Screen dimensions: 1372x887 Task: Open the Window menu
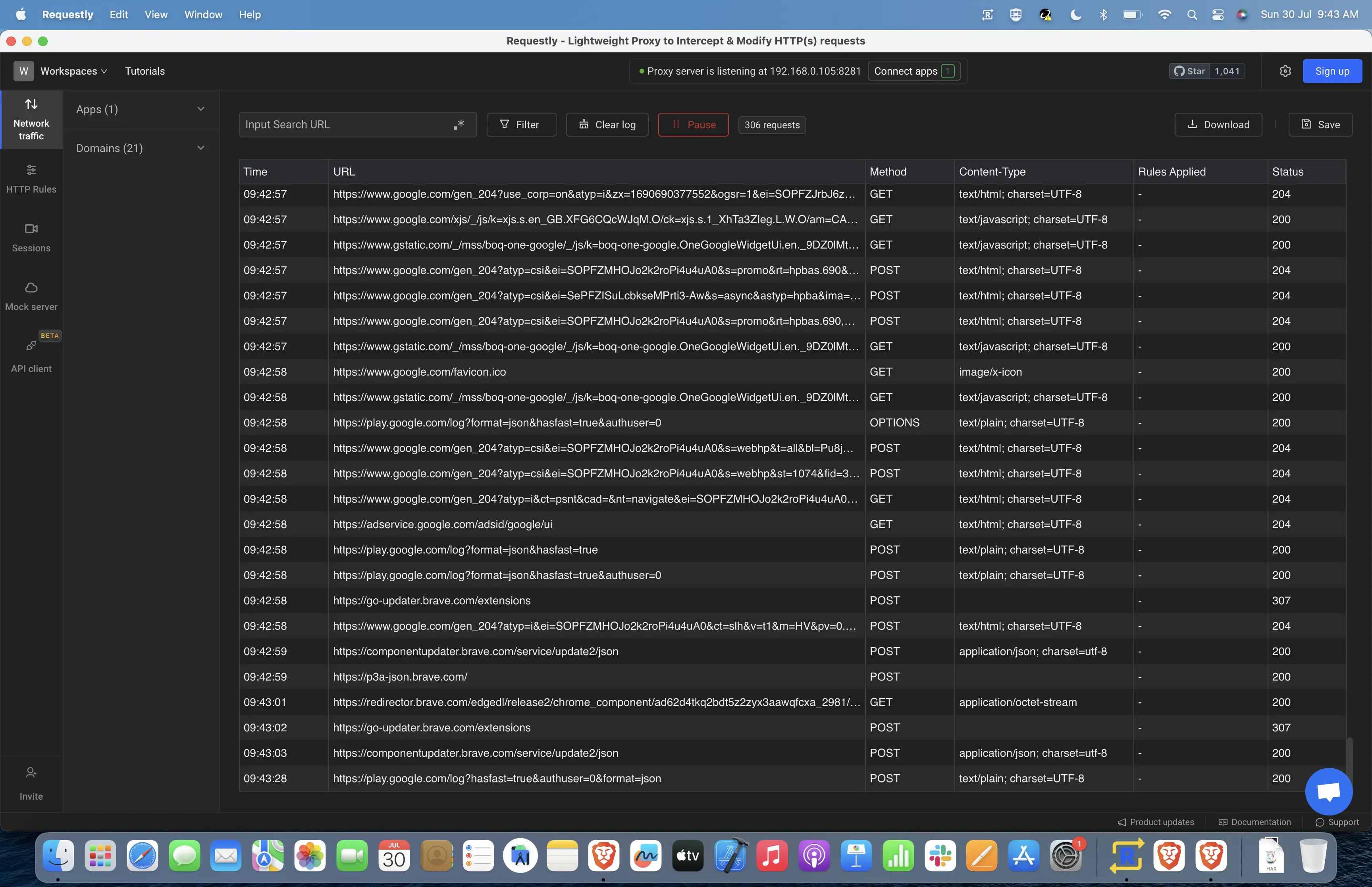[x=203, y=14]
